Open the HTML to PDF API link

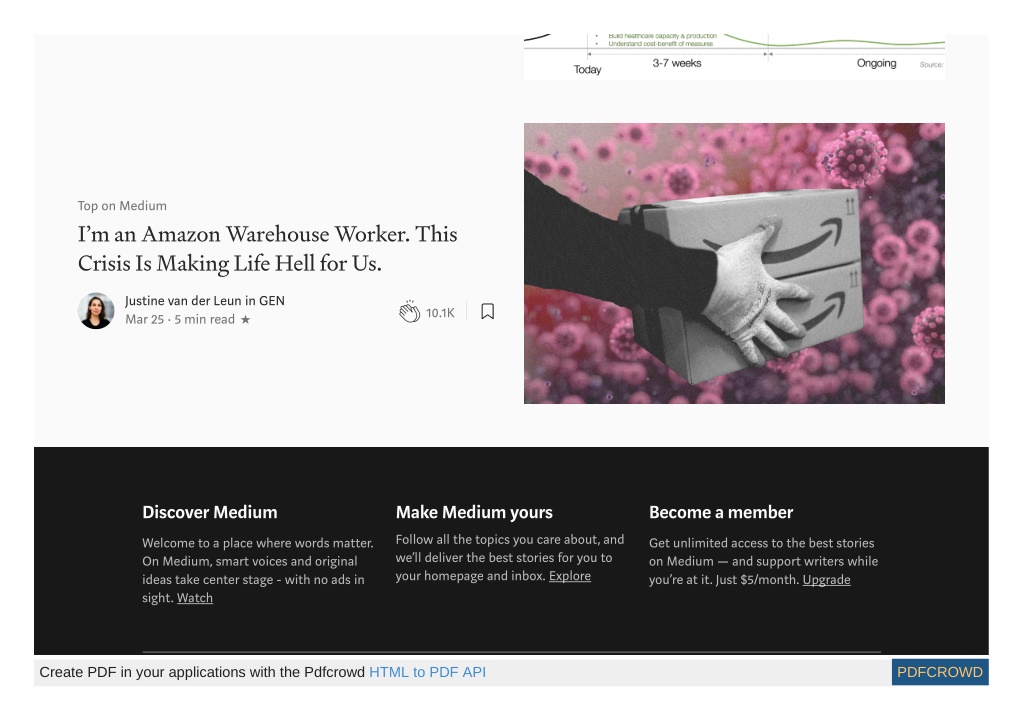[x=427, y=672]
